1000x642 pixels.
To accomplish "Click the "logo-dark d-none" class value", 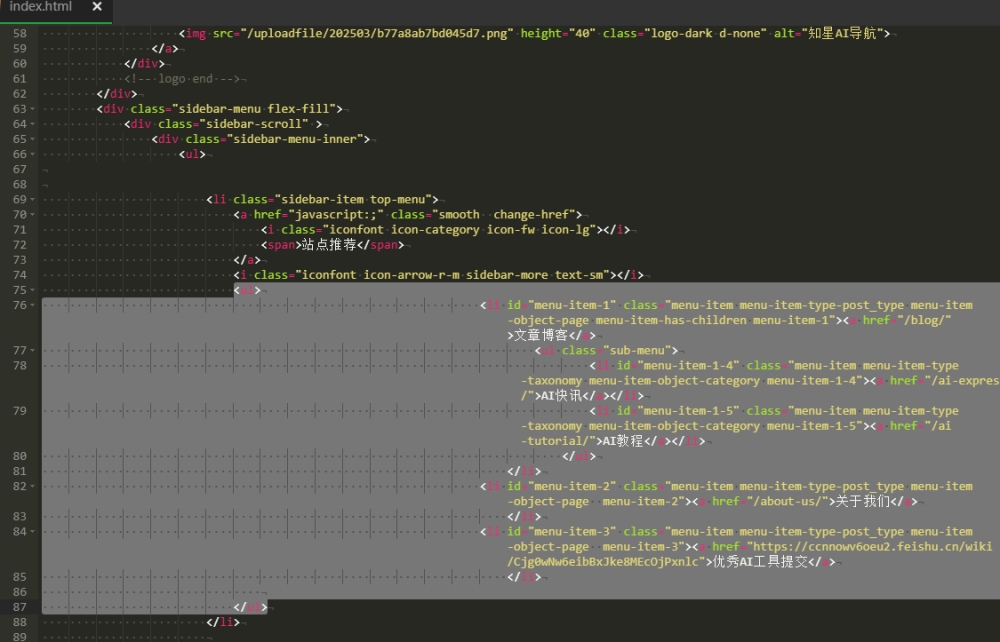I will coord(705,33).
